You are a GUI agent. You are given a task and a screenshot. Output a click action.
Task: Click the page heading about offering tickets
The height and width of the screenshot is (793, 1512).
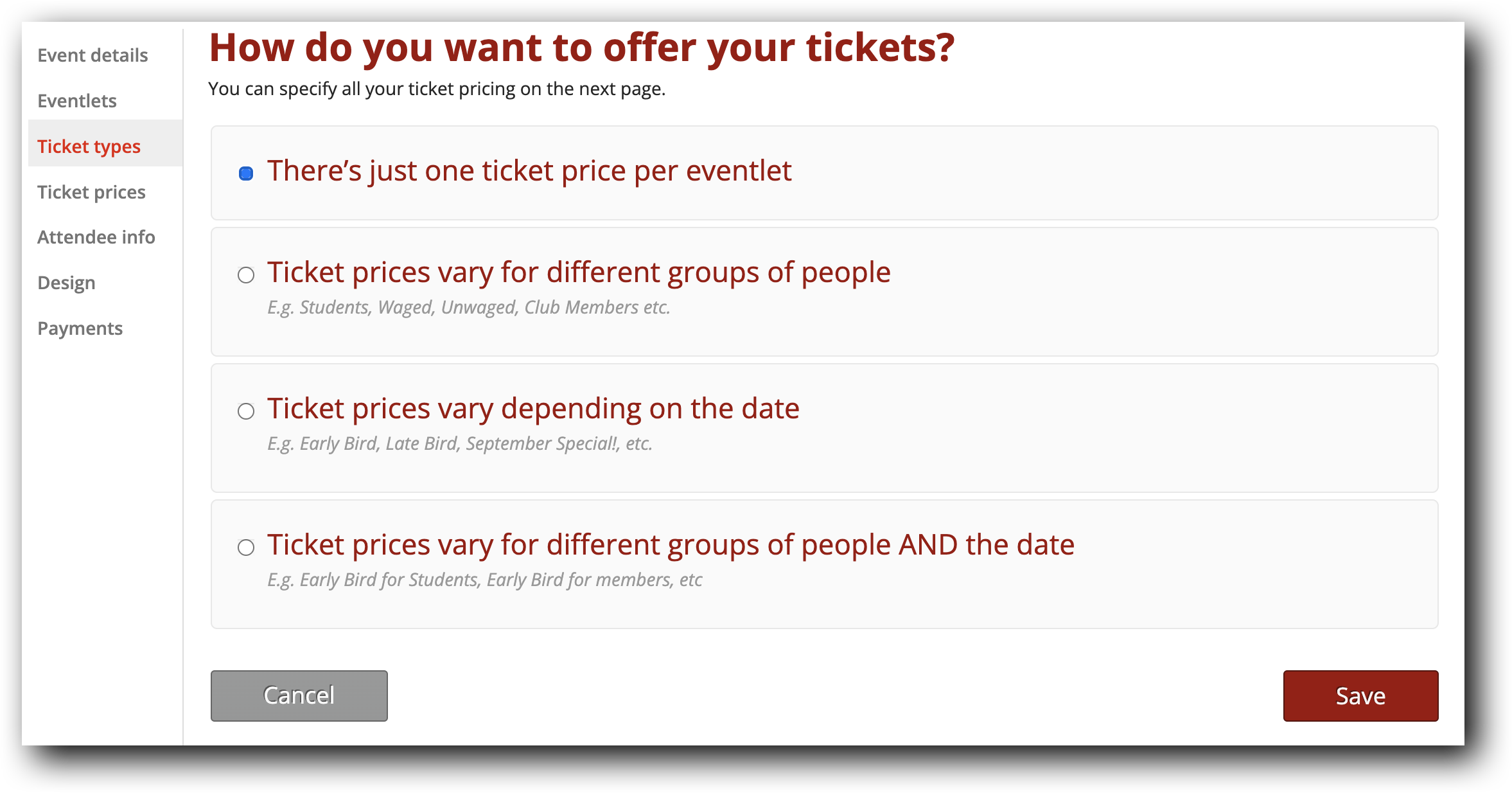pos(582,48)
